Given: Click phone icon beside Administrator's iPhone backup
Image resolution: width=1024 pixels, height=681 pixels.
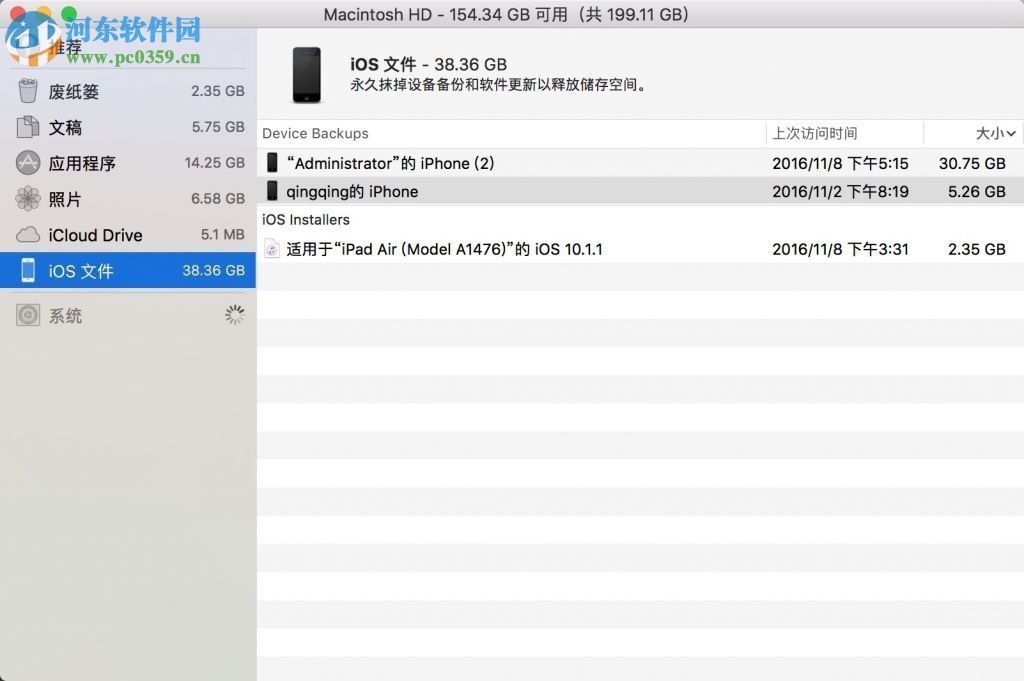Looking at the screenshot, I should (x=272, y=163).
